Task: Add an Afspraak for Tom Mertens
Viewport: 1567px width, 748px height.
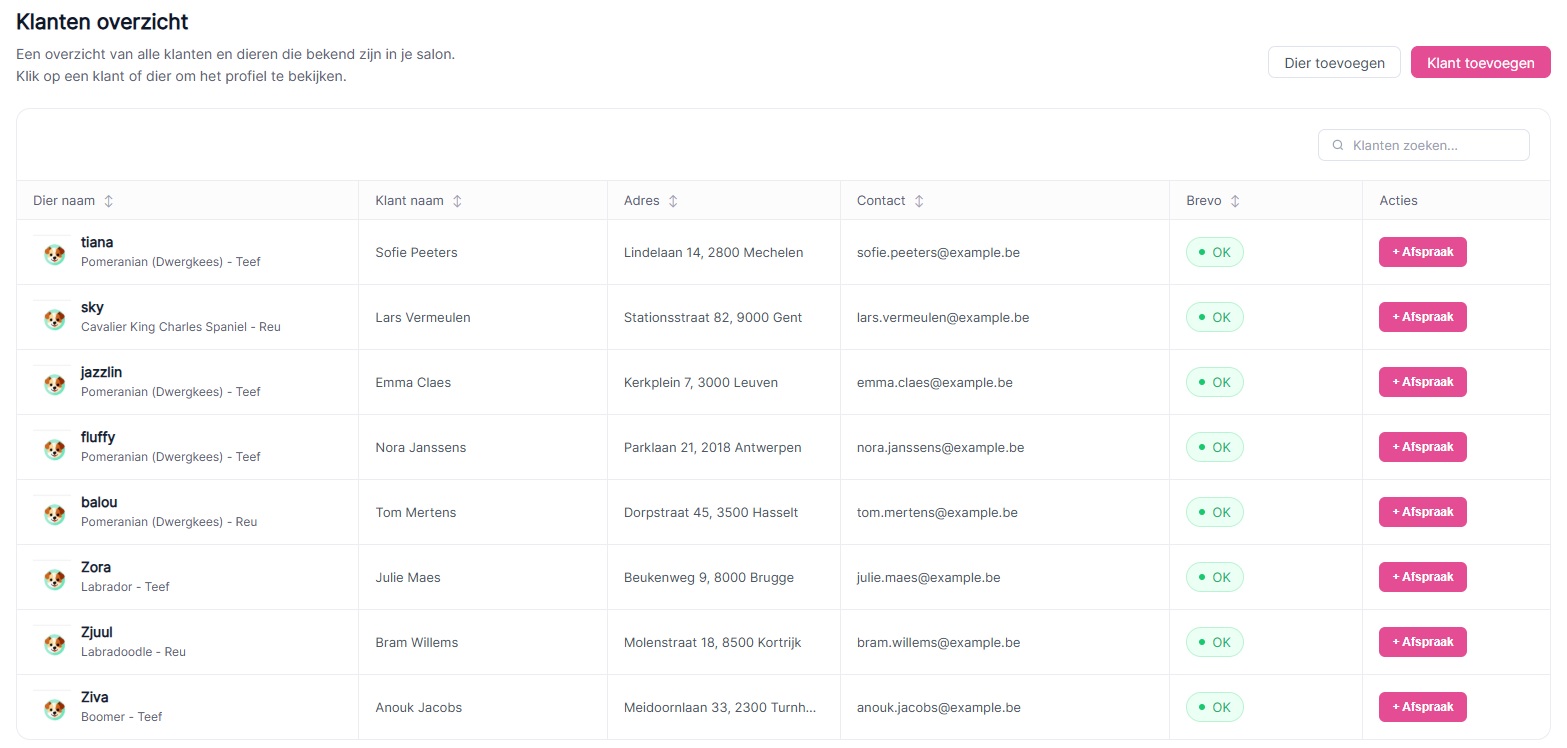Action: (1422, 512)
